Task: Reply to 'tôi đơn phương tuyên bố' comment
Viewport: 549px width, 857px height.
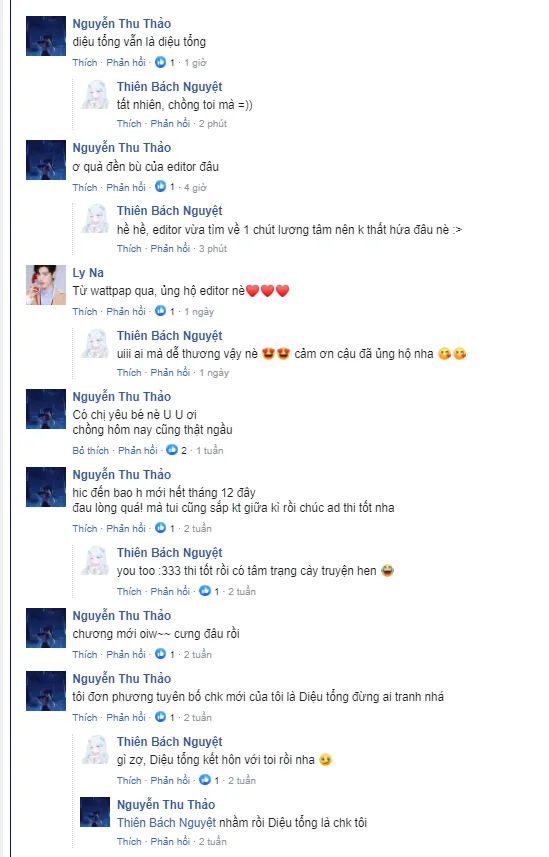Action: (126, 717)
